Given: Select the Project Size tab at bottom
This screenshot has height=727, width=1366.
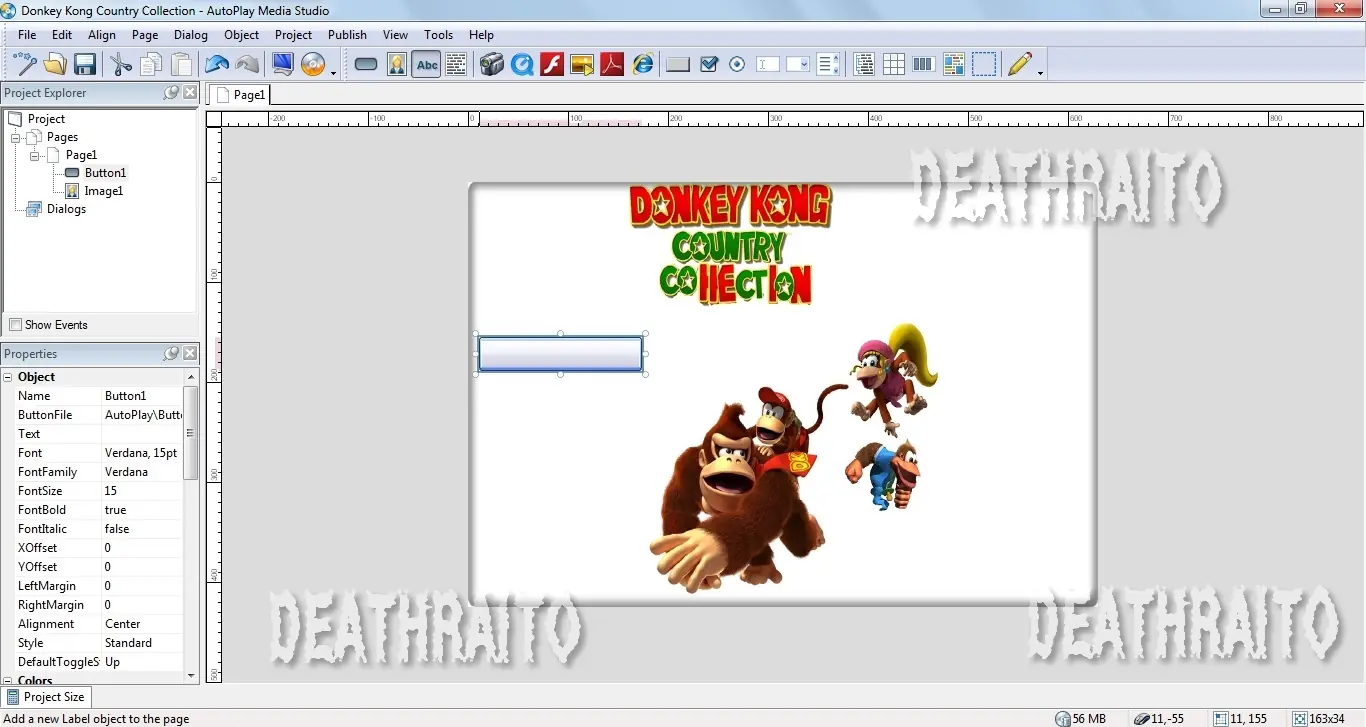Looking at the screenshot, I should coord(46,697).
